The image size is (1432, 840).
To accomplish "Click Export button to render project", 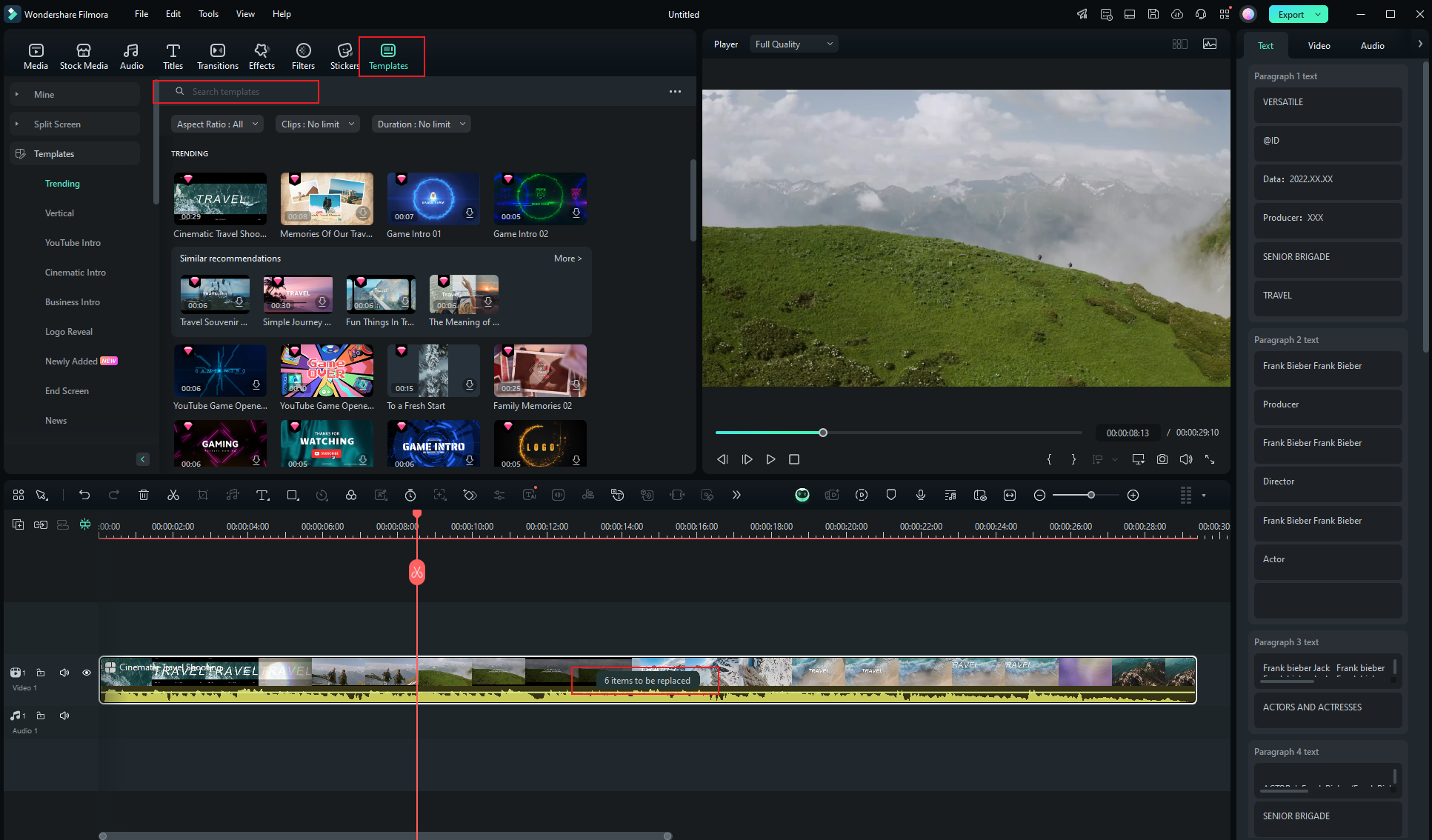I will coord(1293,14).
